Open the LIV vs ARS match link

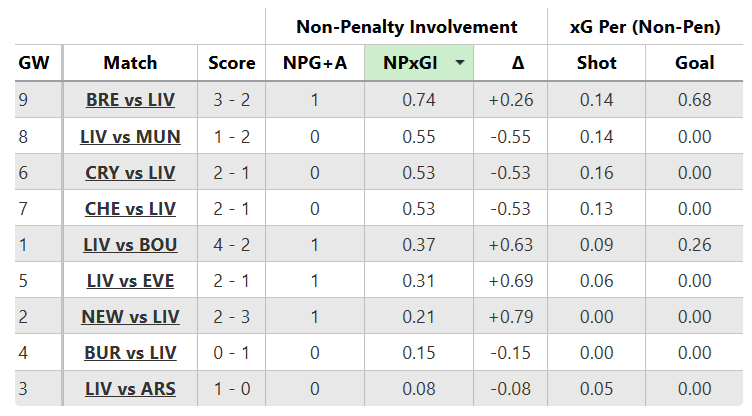tap(130, 389)
